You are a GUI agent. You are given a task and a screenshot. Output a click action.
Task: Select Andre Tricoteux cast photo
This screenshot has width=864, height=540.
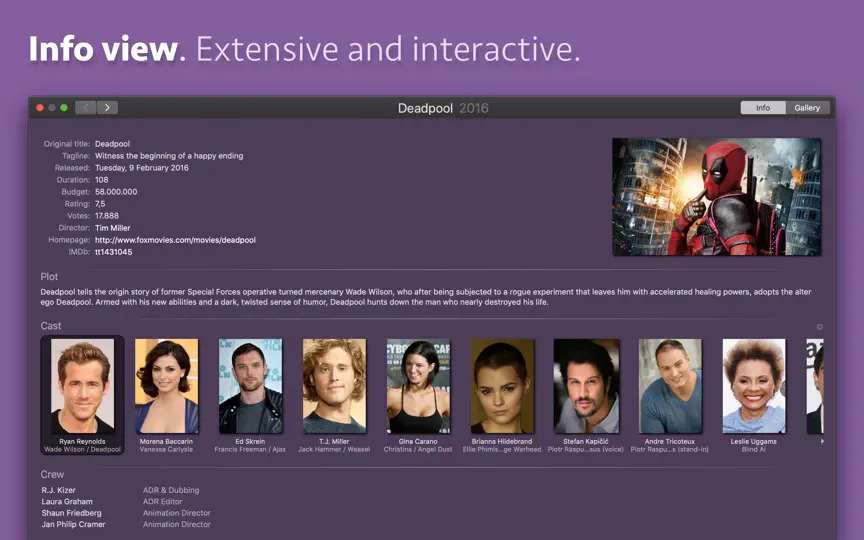[670, 386]
